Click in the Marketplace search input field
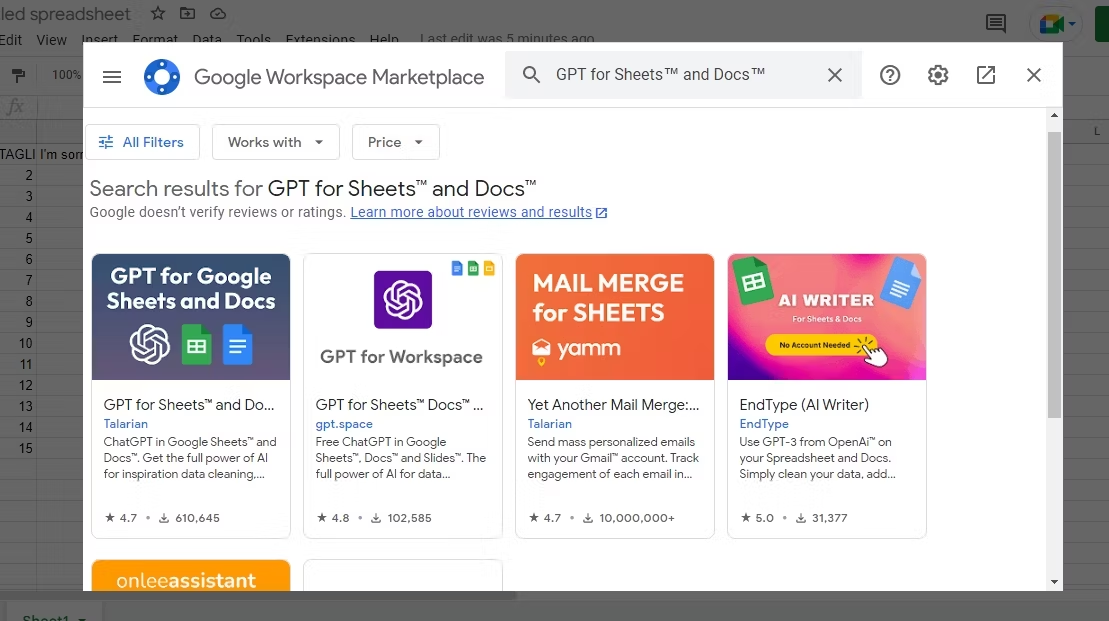 680,75
